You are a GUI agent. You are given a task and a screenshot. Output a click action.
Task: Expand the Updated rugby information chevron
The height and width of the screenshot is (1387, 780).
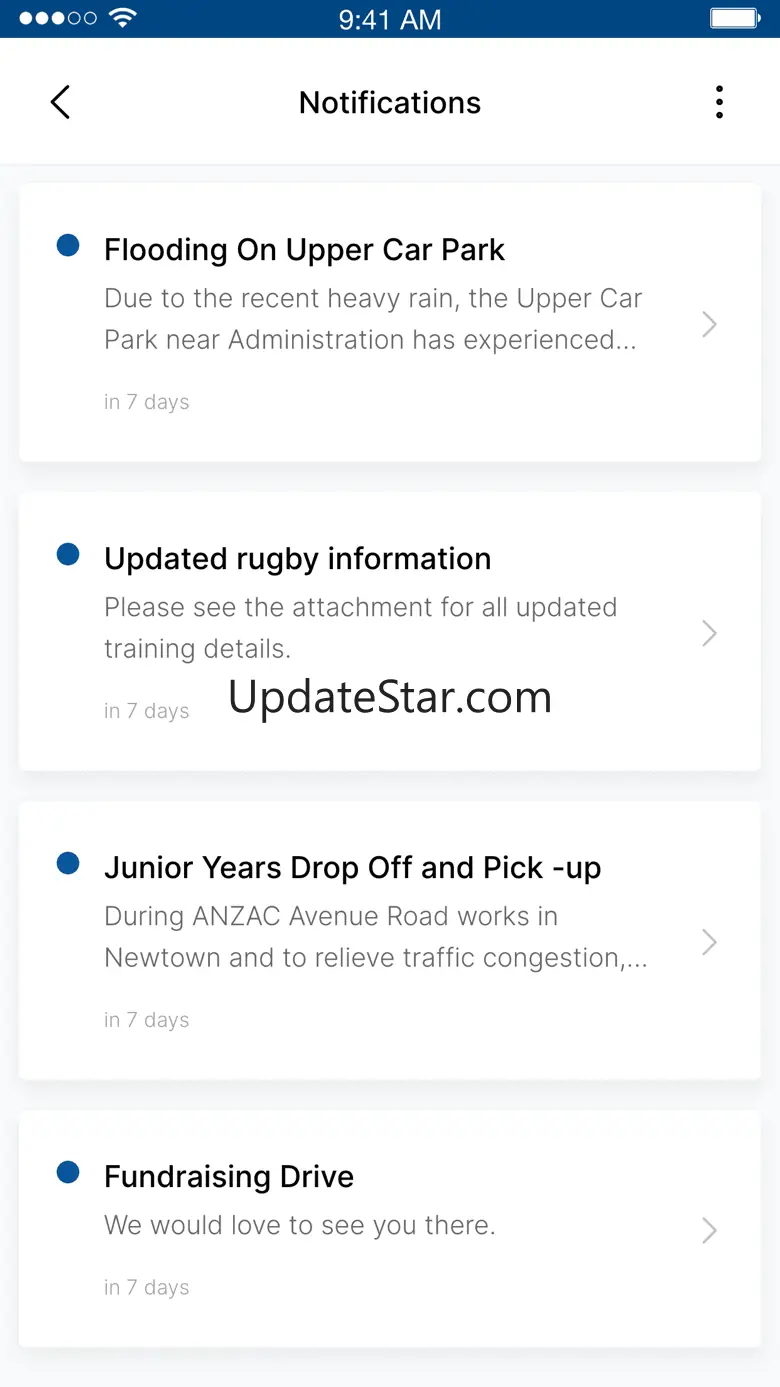tap(709, 633)
